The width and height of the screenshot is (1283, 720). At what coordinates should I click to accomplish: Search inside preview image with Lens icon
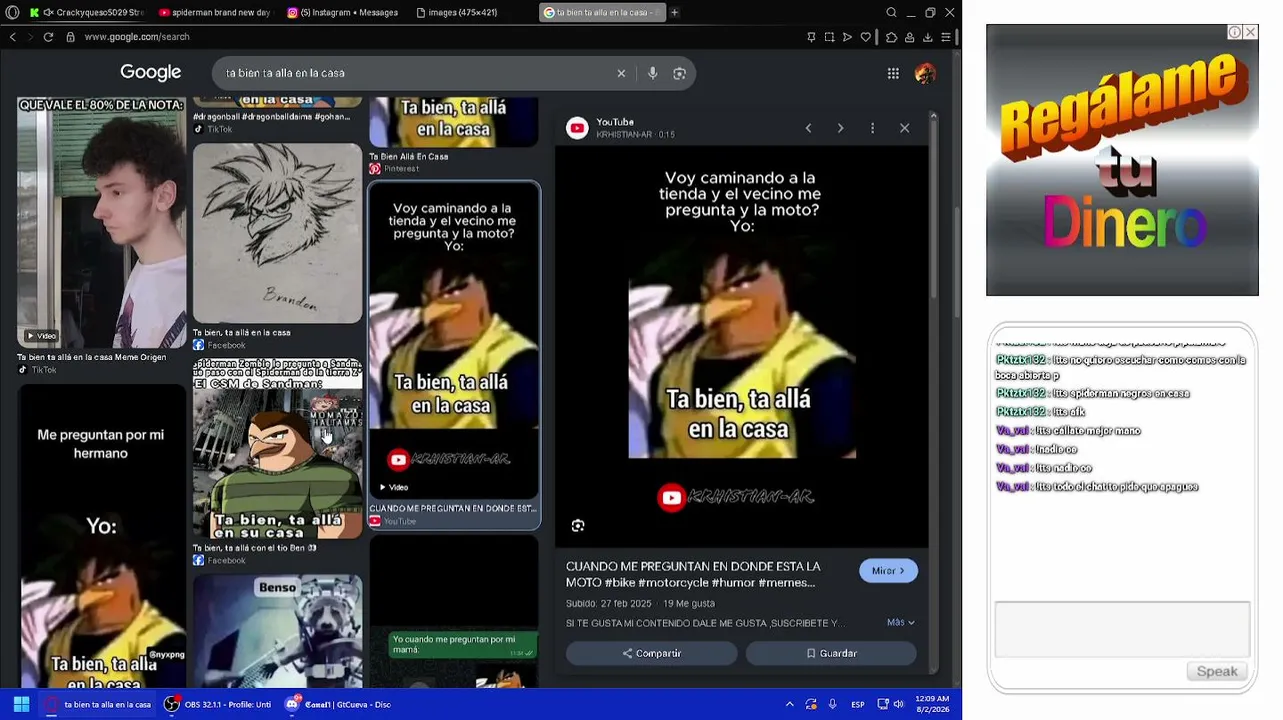[577, 526]
